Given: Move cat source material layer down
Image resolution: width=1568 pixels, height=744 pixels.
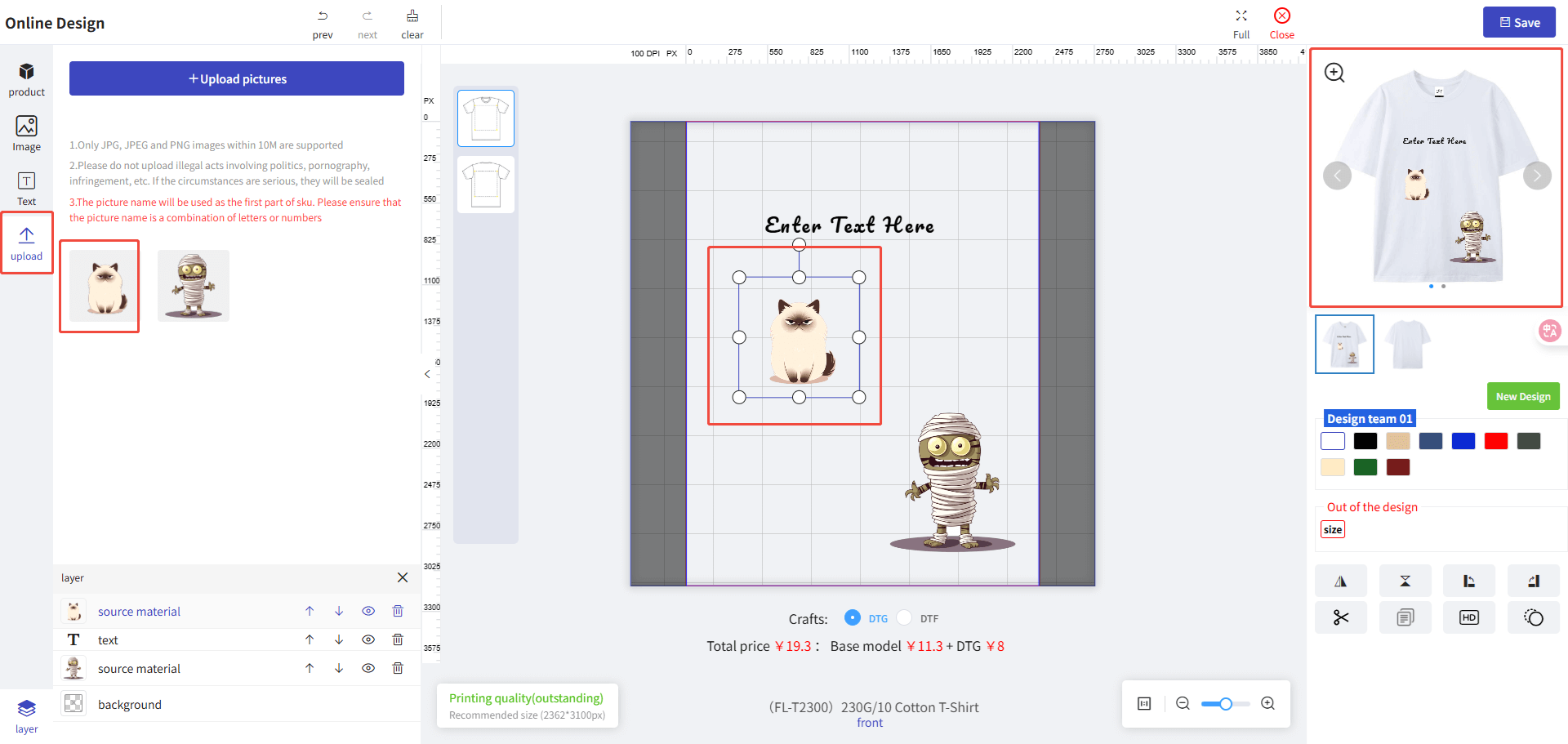Looking at the screenshot, I should tap(339, 611).
